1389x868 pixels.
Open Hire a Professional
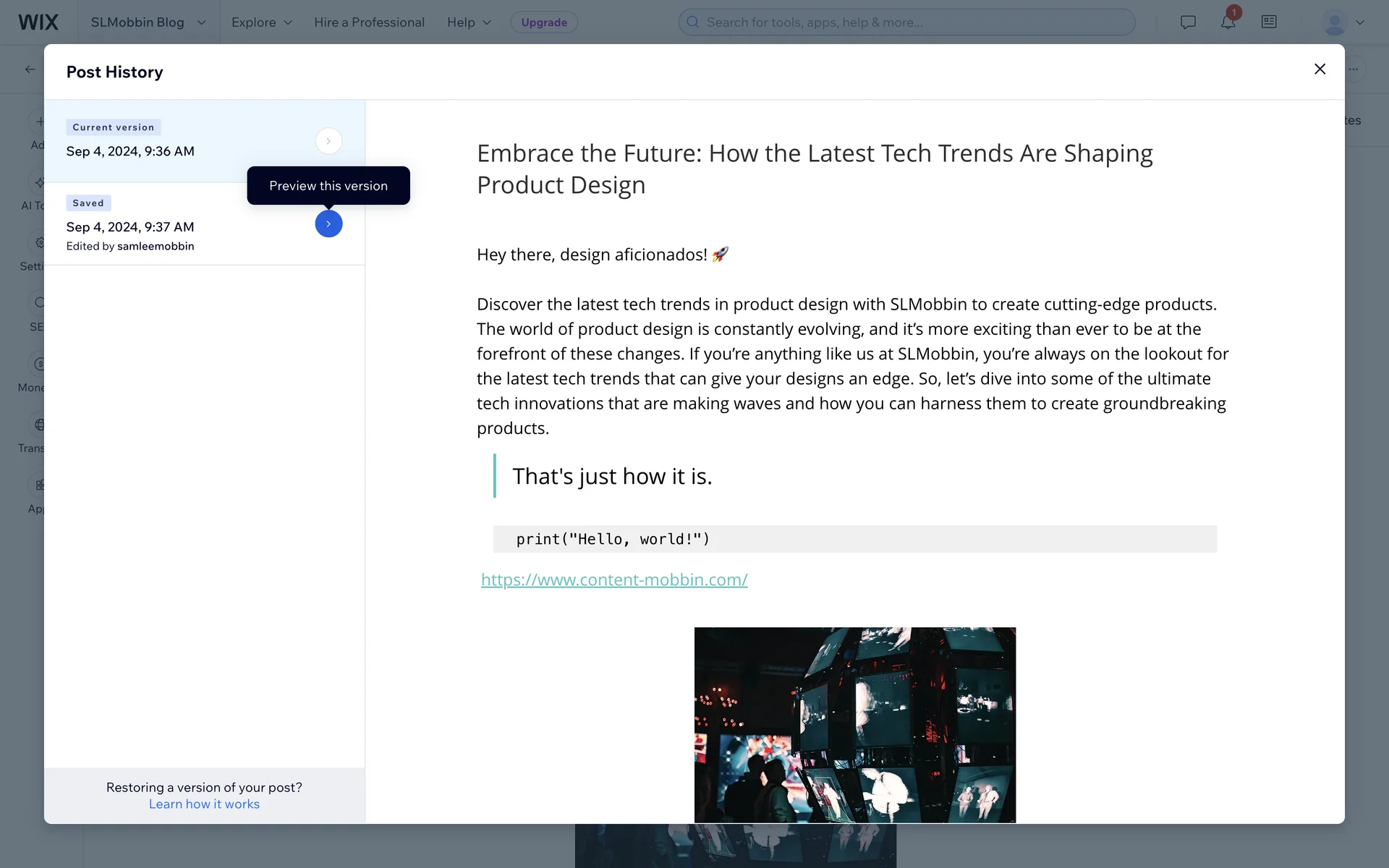(369, 22)
